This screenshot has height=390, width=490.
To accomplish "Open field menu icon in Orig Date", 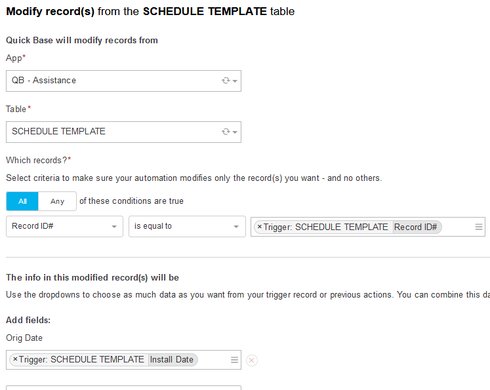I will tap(234, 360).
